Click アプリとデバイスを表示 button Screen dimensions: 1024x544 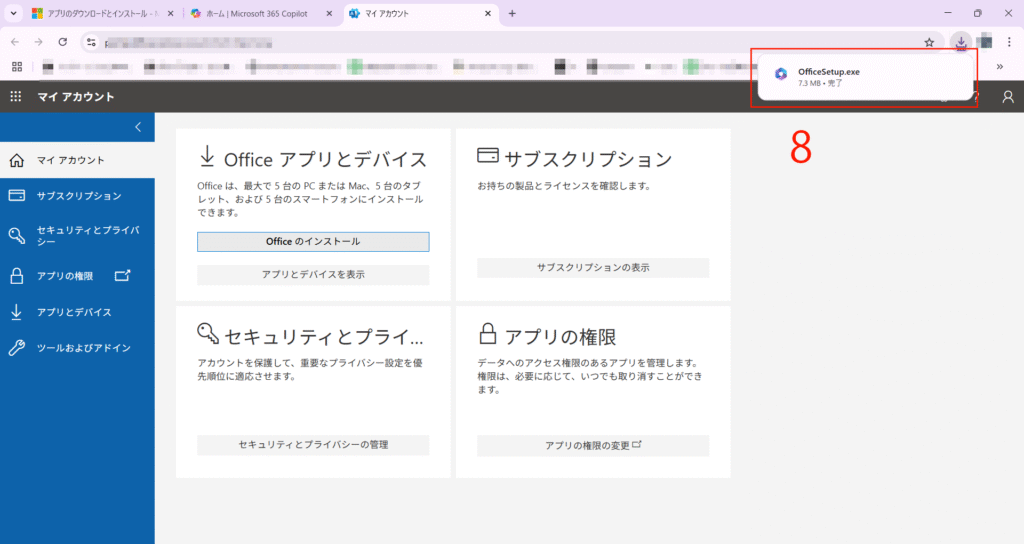coord(313,275)
